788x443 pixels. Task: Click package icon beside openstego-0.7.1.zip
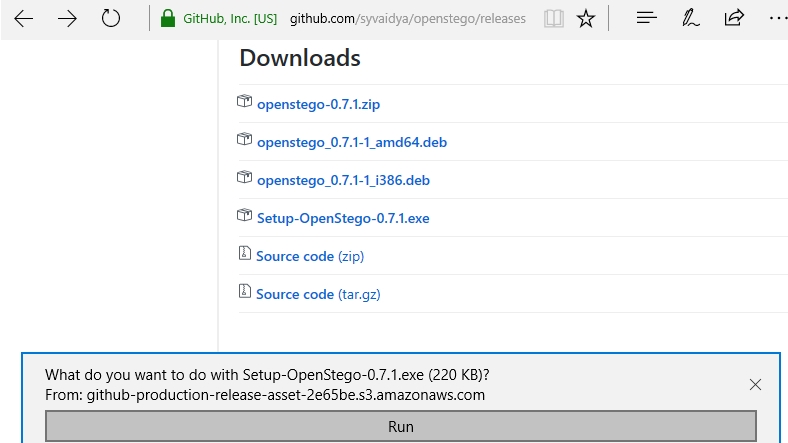pyautogui.click(x=244, y=101)
